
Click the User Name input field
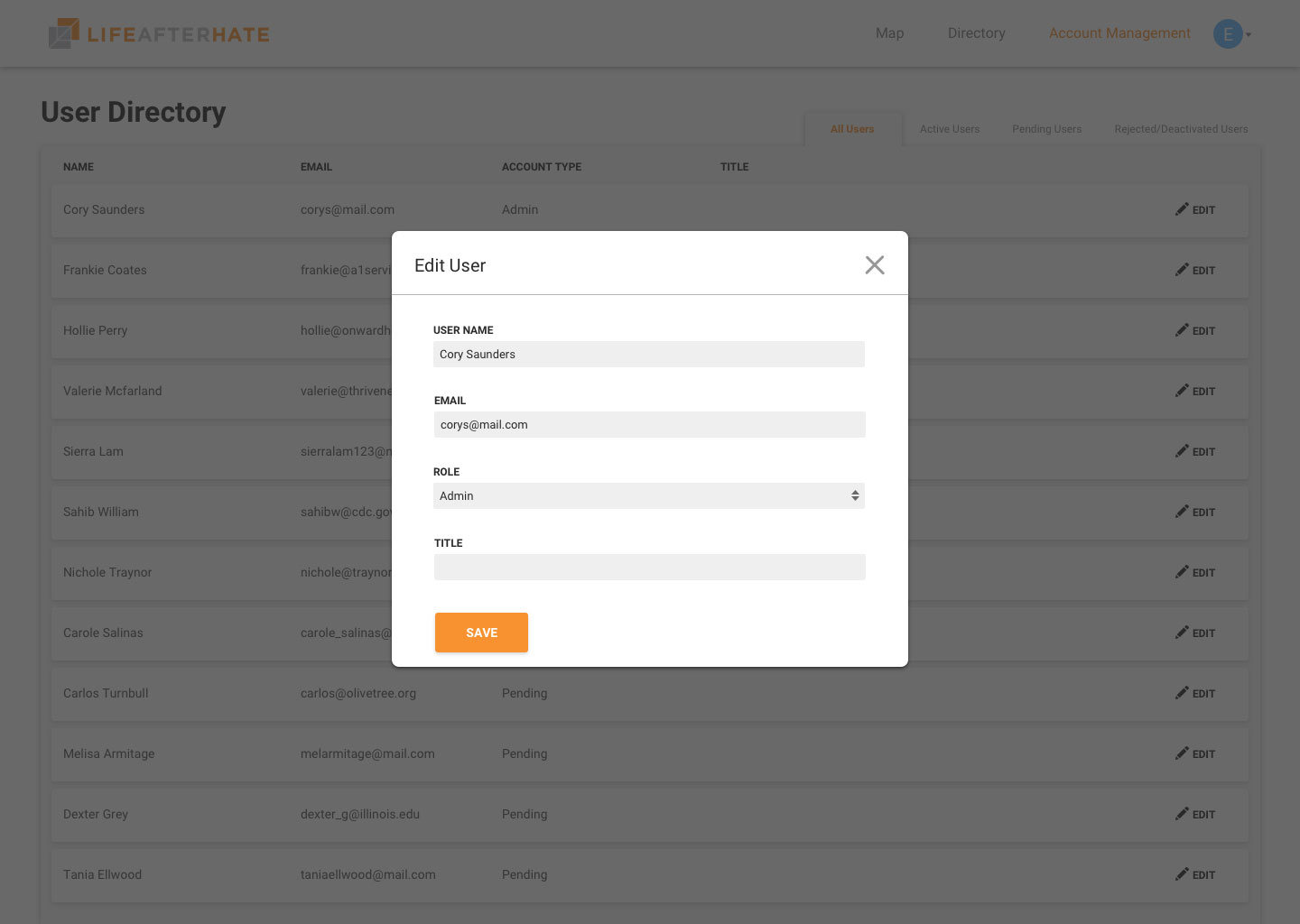tap(649, 354)
